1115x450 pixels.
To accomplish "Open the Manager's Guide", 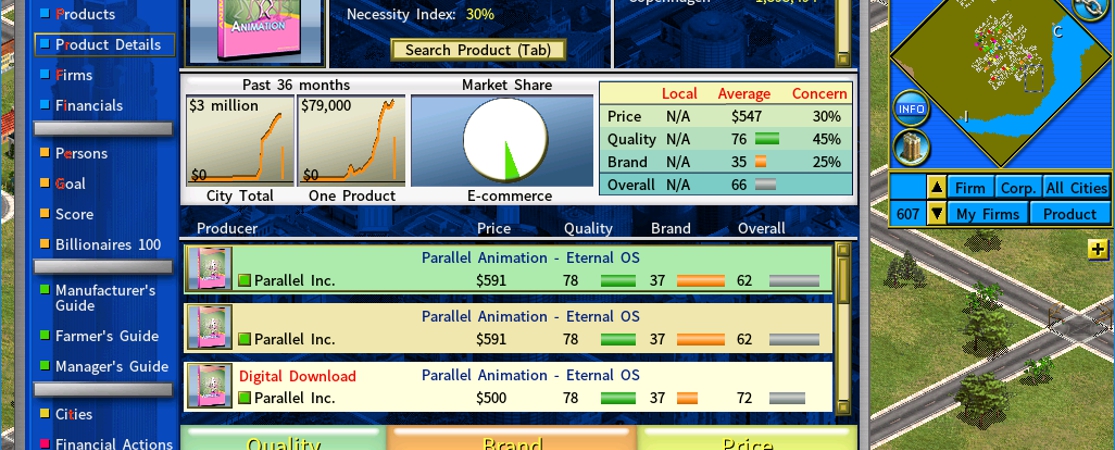I will [112, 366].
